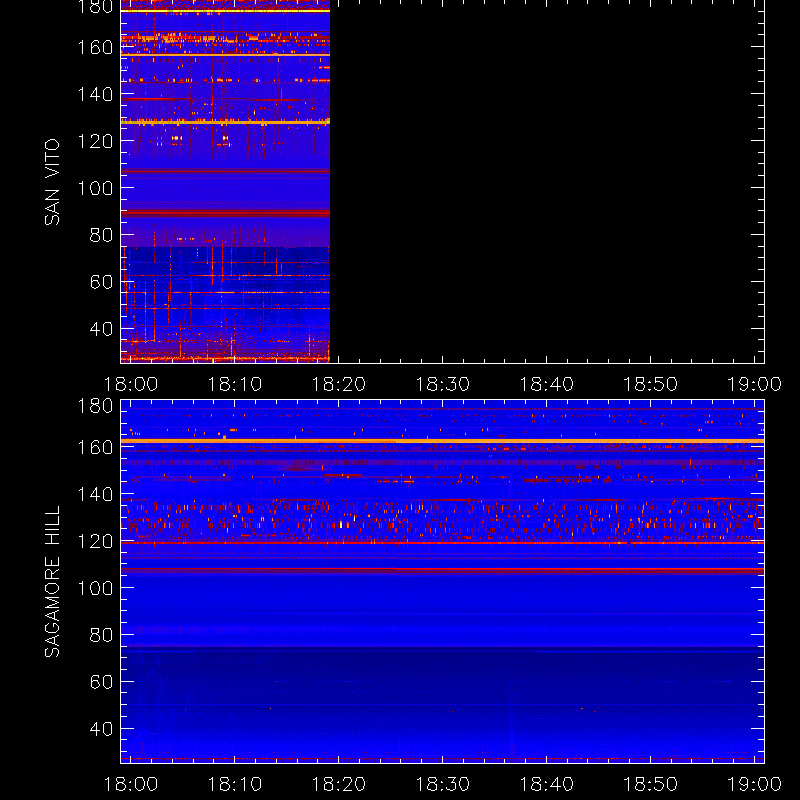Select the 100 frequency label on Sagamore Hill plot
The height and width of the screenshot is (800, 800).
coord(95,588)
